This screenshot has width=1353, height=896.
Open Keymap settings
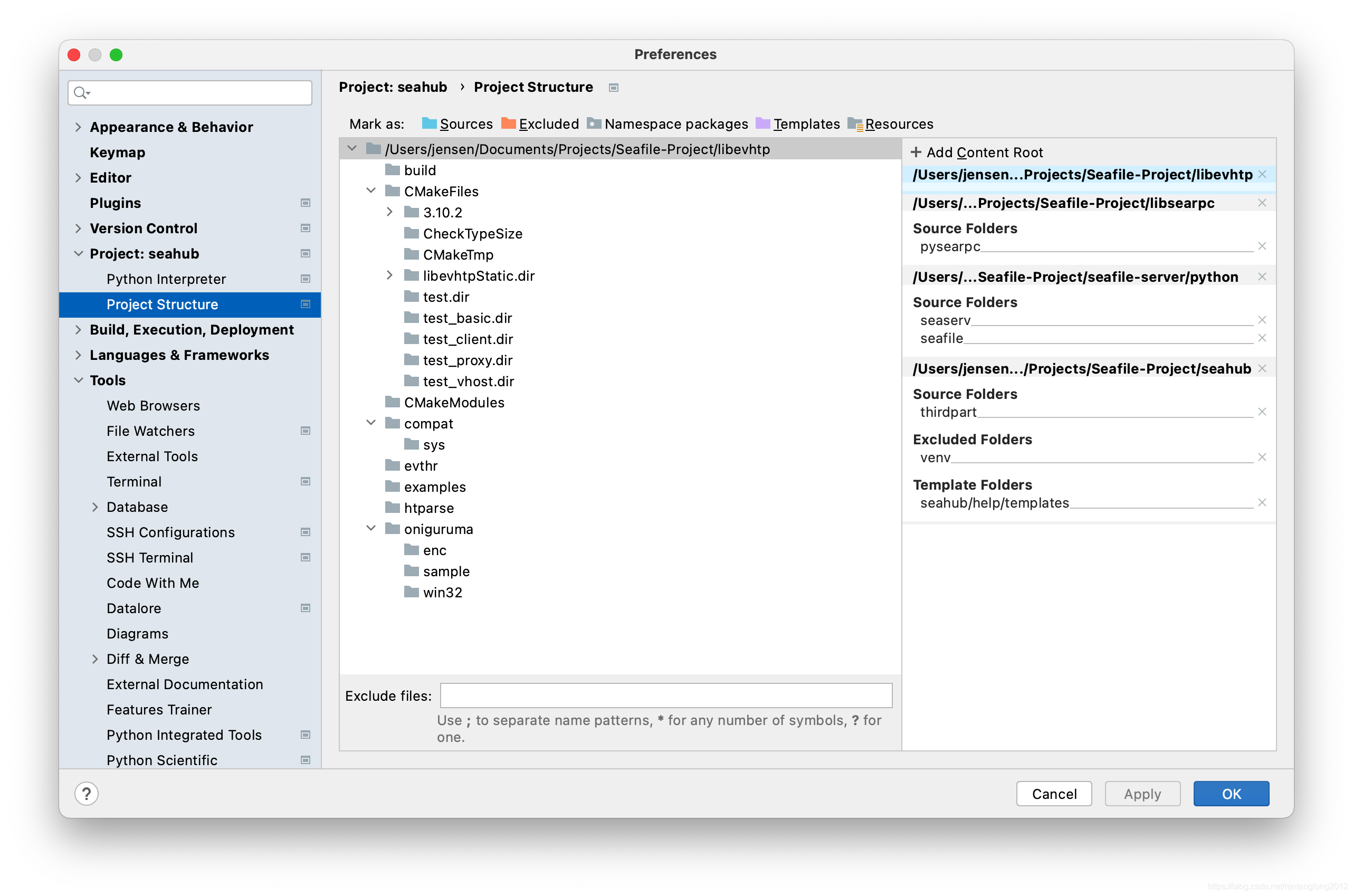click(118, 152)
